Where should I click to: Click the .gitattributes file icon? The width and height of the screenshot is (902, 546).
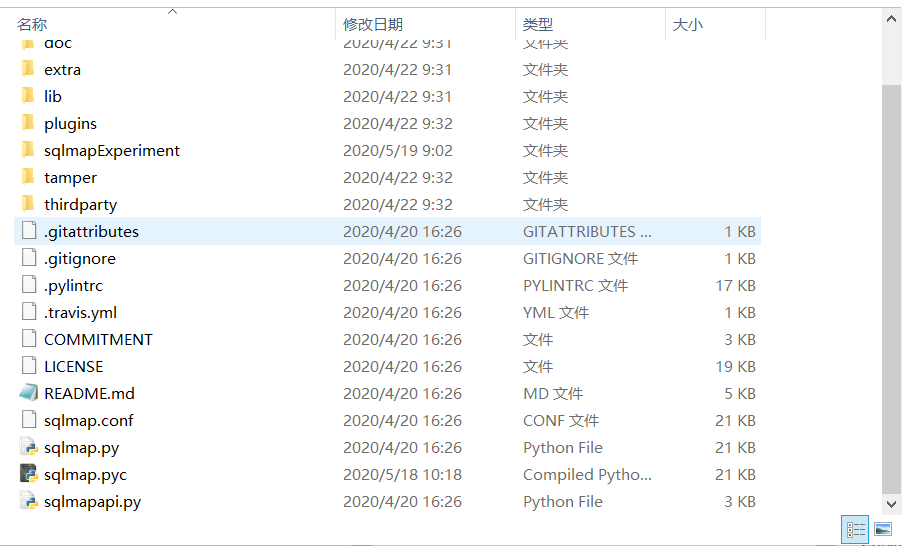[x=29, y=231]
